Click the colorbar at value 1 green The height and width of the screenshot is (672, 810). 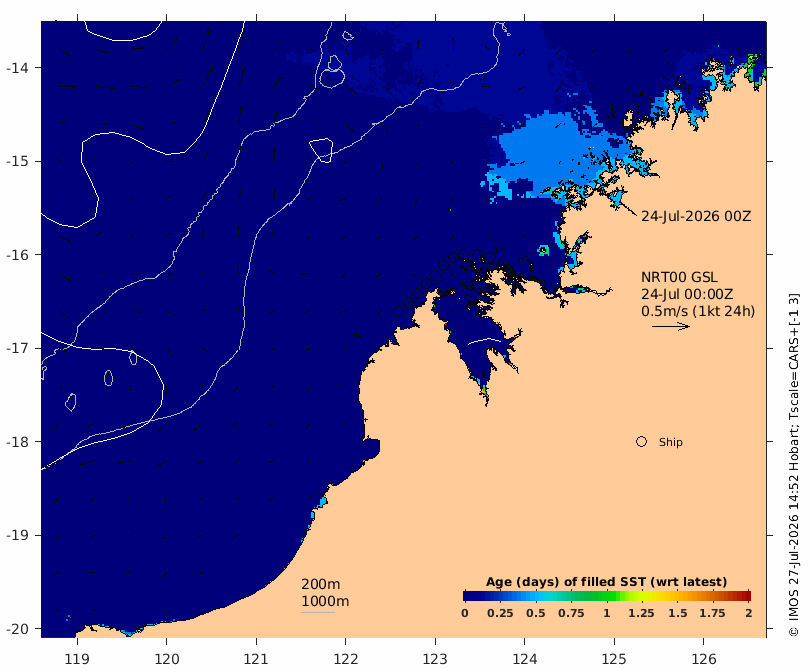point(607,596)
